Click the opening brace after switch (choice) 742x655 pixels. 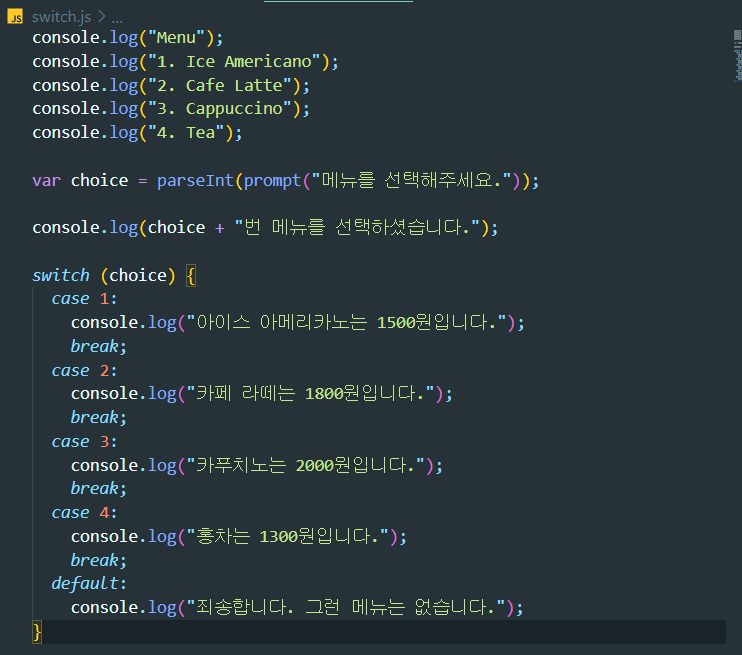click(x=191, y=275)
